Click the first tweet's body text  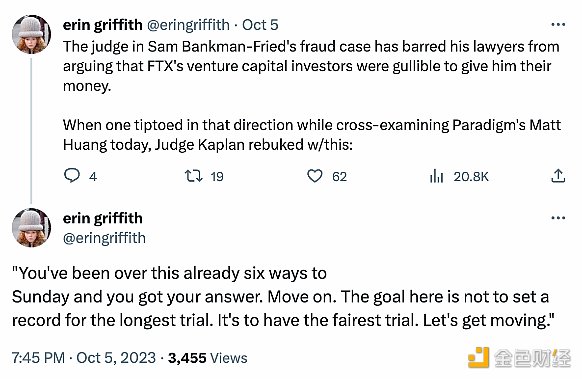312,95
